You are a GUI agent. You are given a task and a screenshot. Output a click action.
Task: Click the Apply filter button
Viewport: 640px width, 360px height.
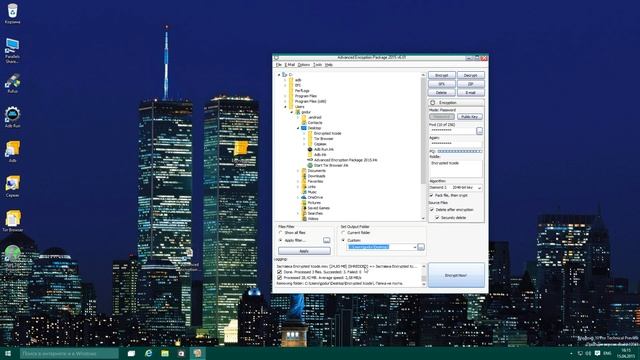pyautogui.click(x=304, y=251)
